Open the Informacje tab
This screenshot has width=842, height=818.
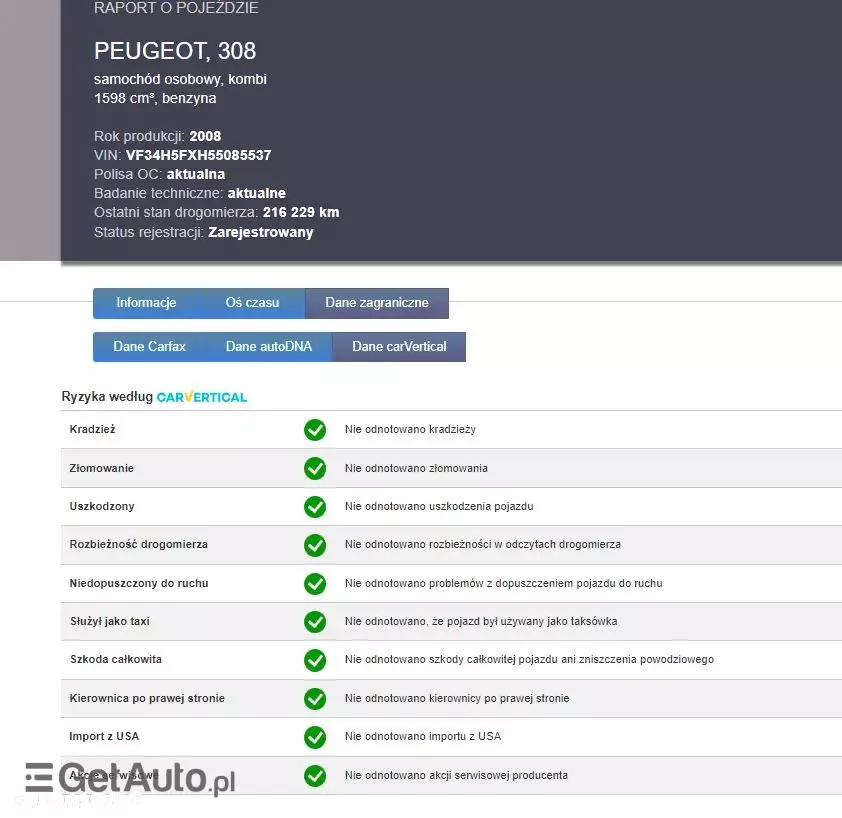146,303
